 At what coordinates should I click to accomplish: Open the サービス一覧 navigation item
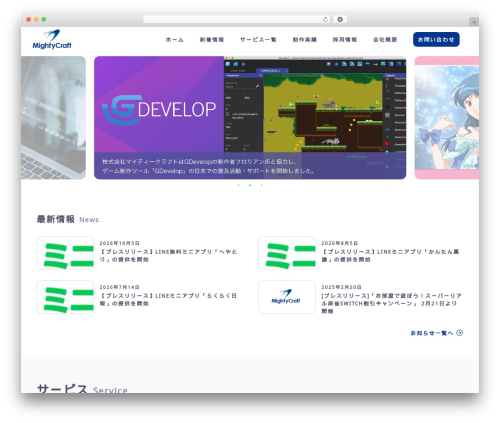point(258,40)
